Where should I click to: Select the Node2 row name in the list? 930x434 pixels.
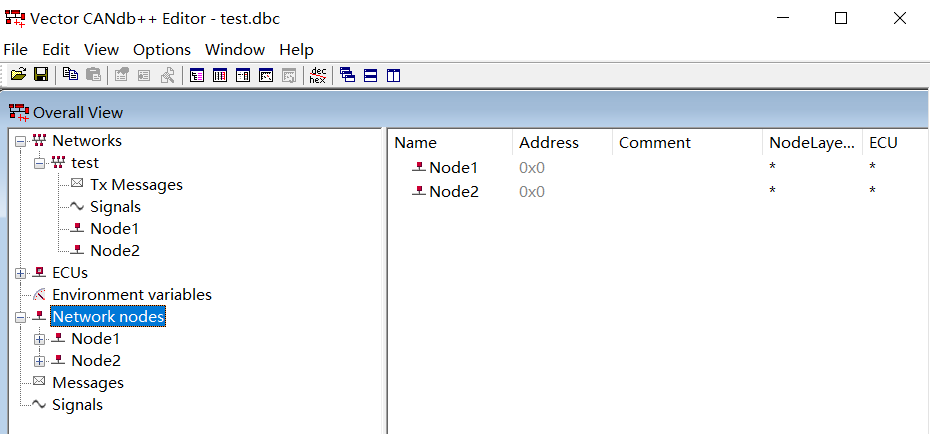point(454,192)
